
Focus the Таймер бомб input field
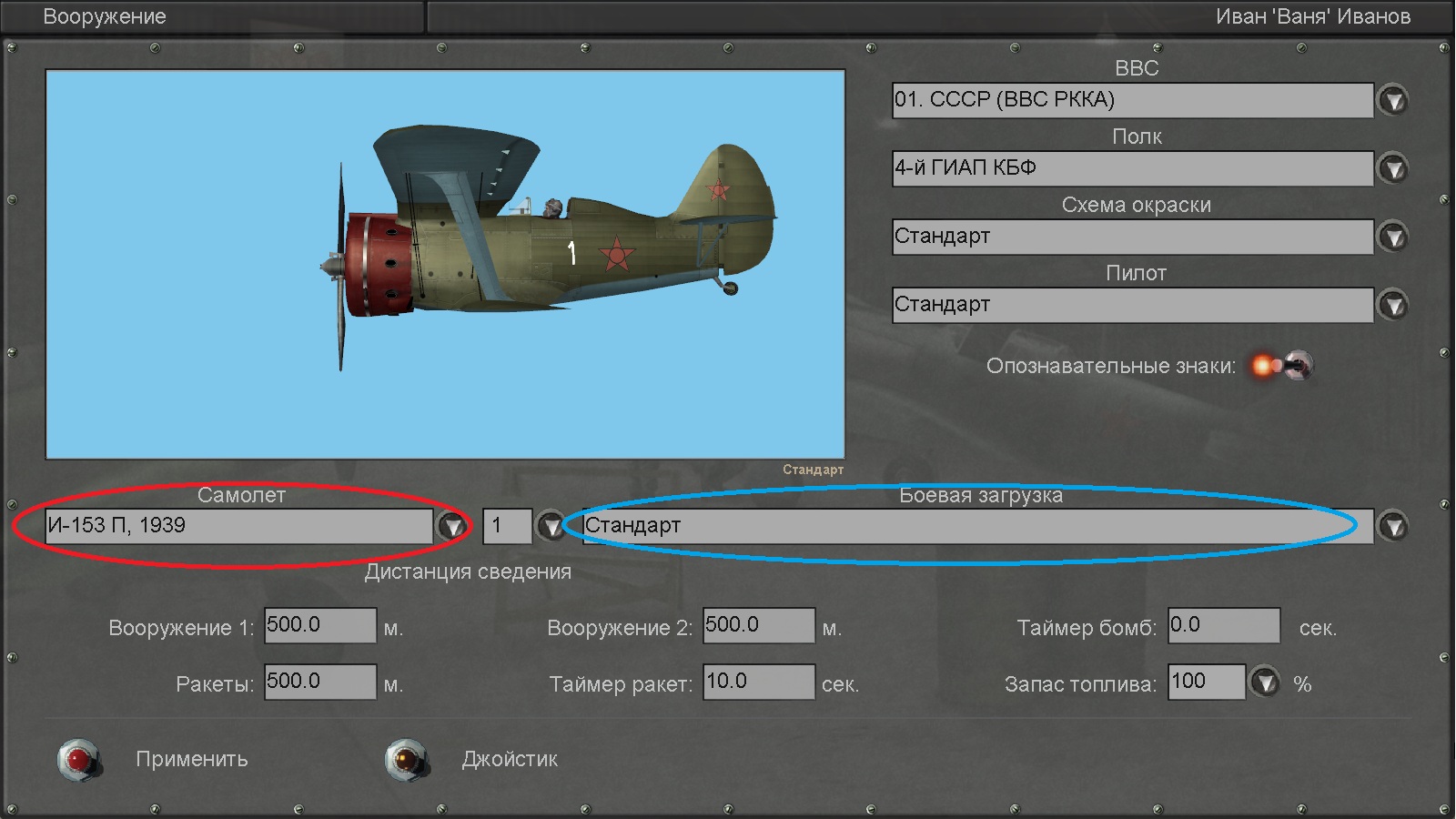1224,625
